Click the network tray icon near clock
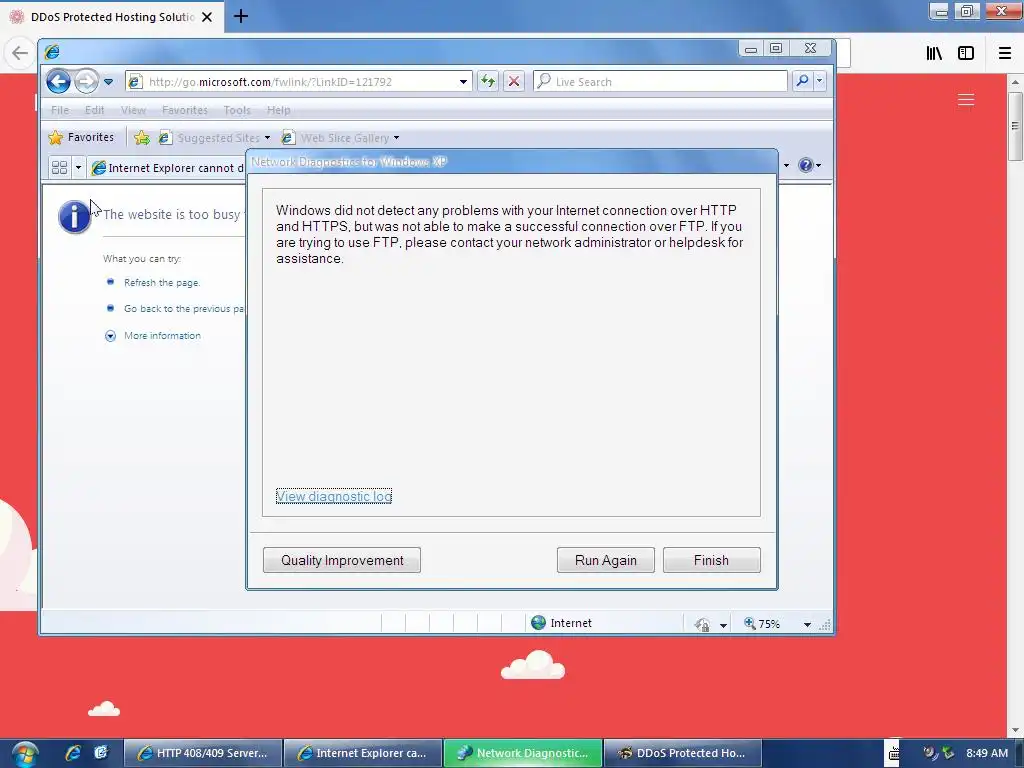 tap(948, 753)
